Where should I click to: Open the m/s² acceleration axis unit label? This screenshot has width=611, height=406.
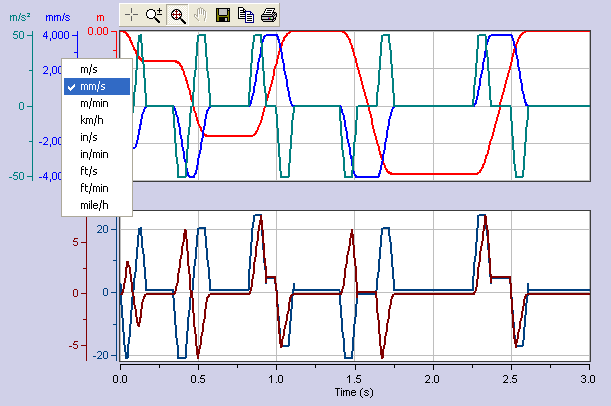point(18,18)
